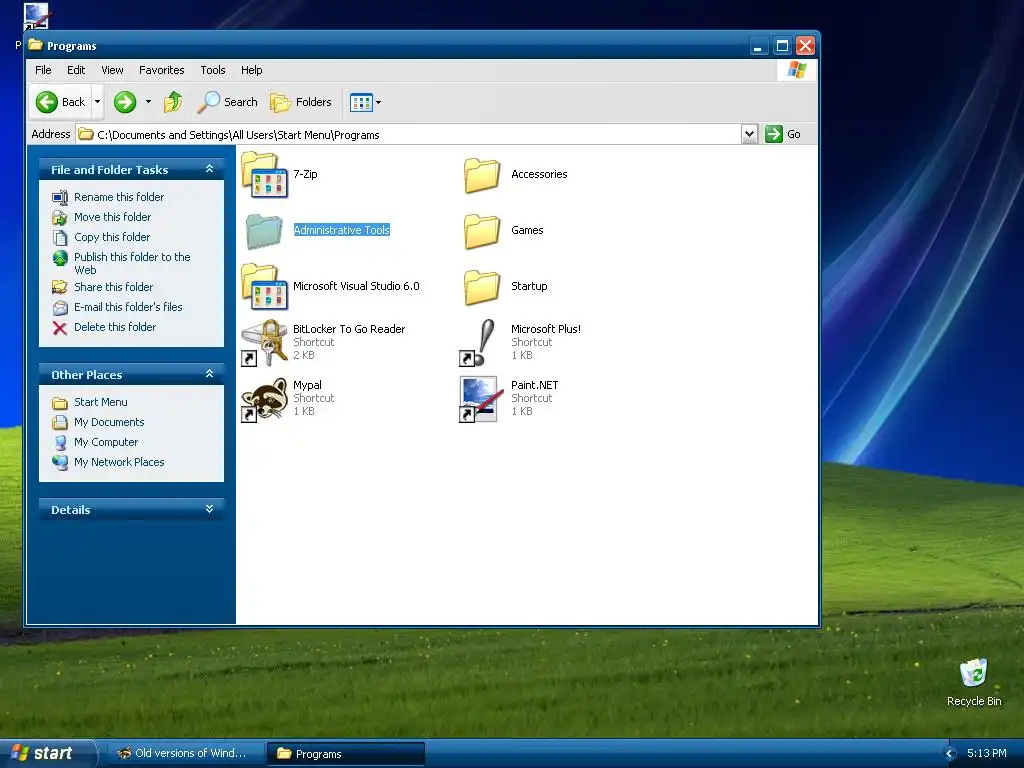This screenshot has width=1024, height=768.
Task: Go up one folder level
Action: pos(173,102)
